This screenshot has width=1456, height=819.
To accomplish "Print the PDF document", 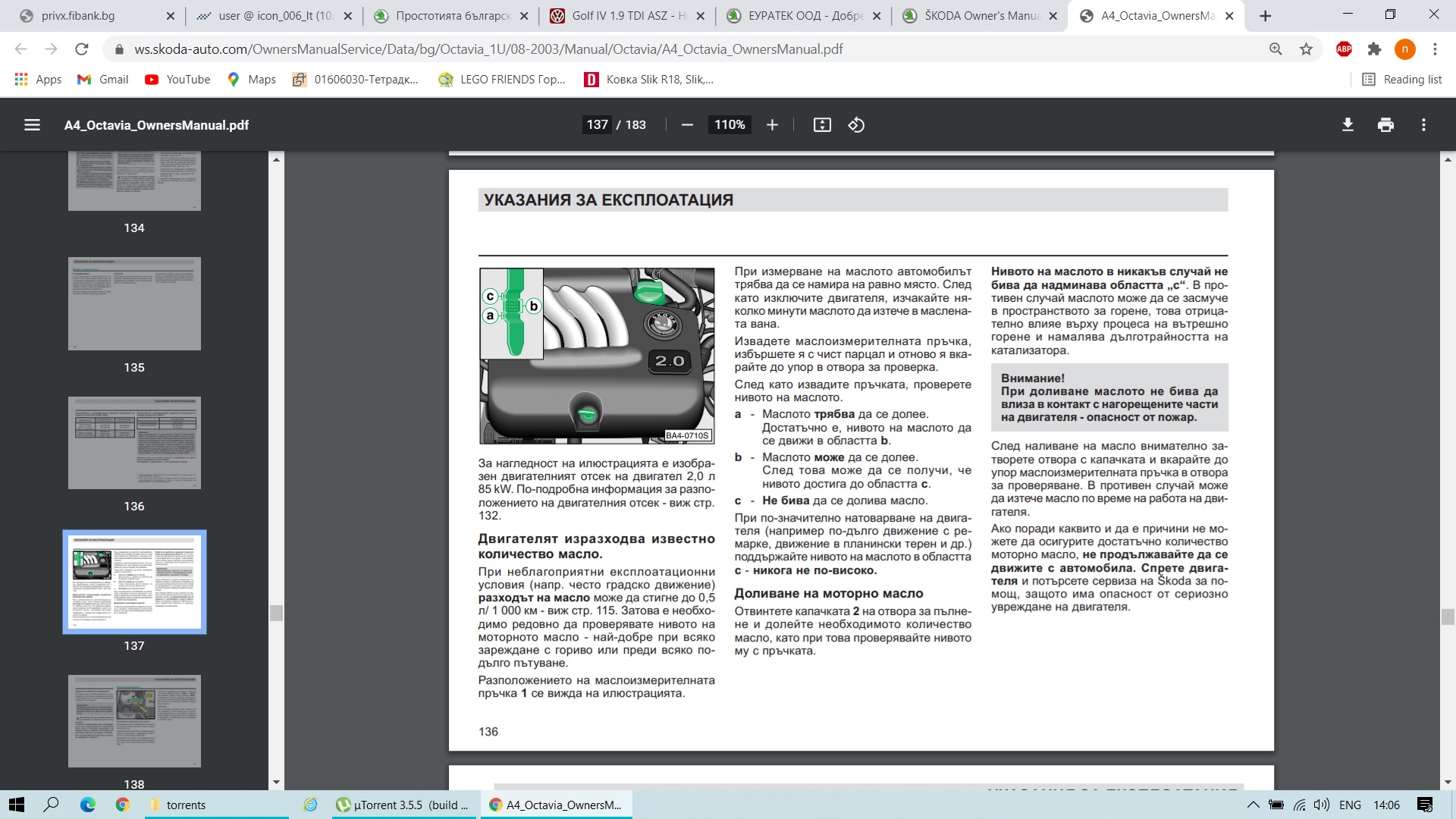I will [1385, 125].
